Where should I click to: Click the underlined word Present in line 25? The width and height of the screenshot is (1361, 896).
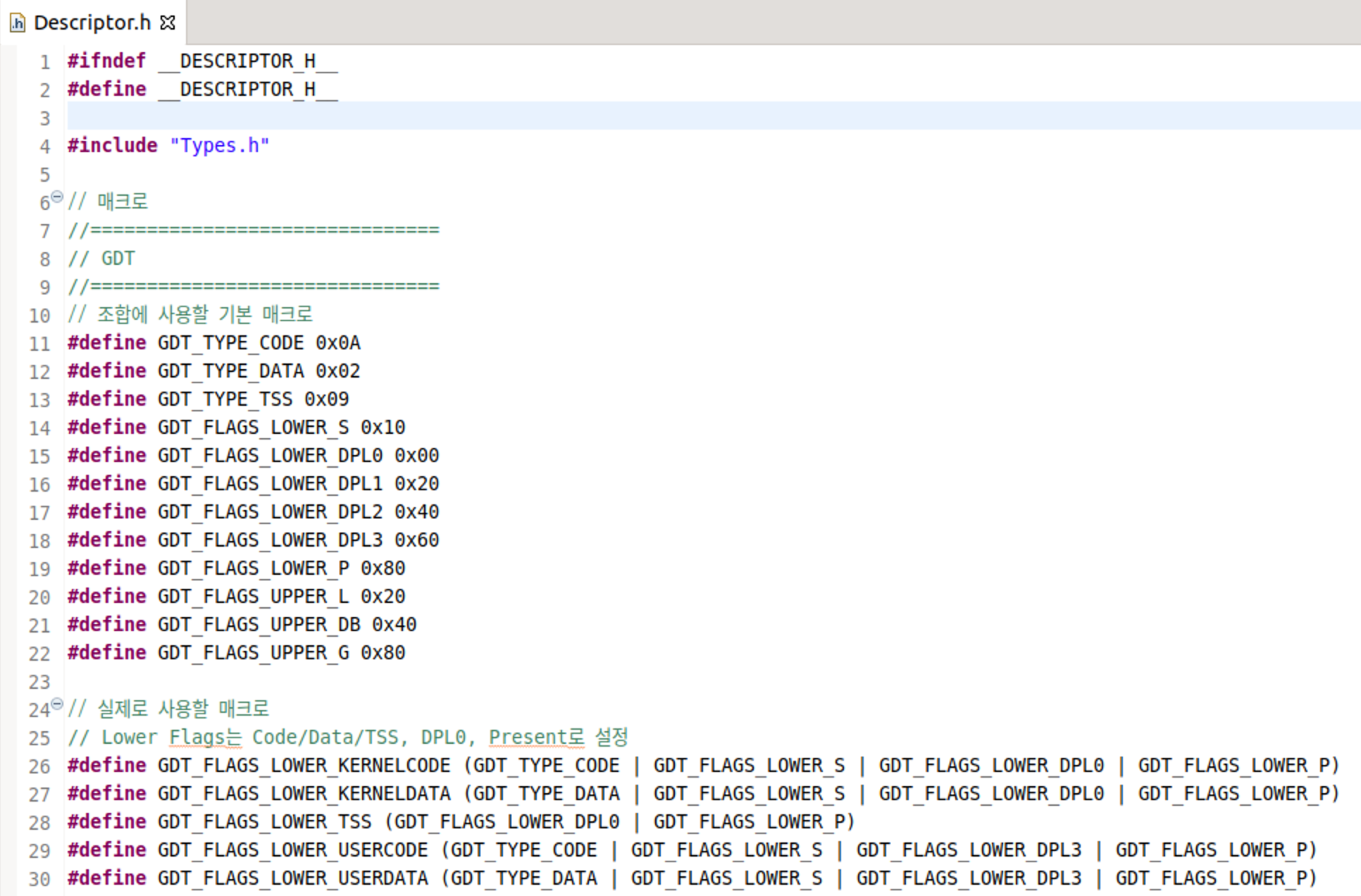[x=528, y=738]
